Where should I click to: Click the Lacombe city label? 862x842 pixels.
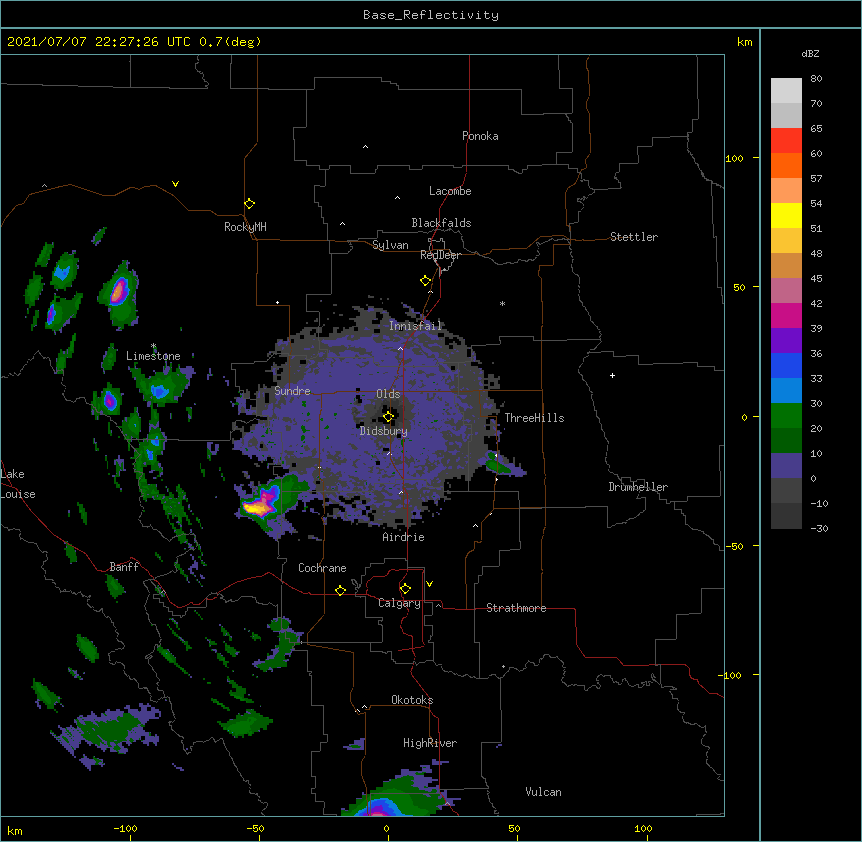pyautogui.click(x=450, y=191)
